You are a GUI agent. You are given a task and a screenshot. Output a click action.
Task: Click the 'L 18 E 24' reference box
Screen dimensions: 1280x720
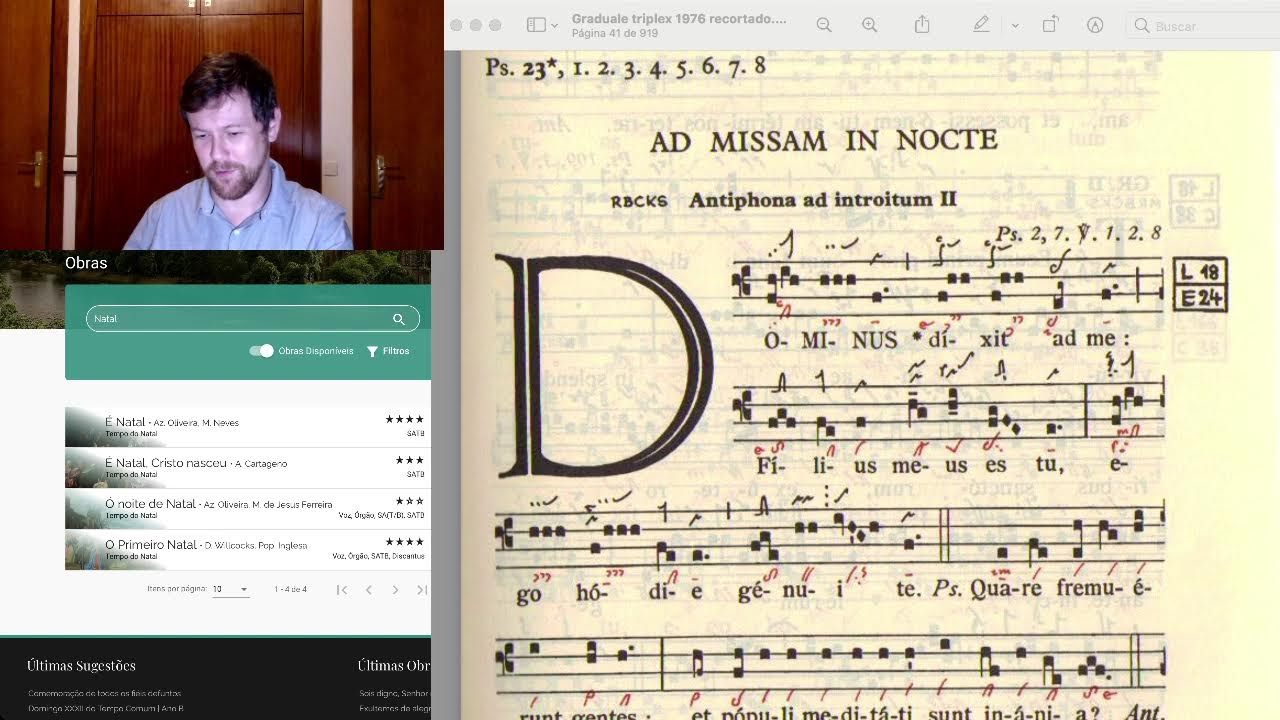(1200, 285)
